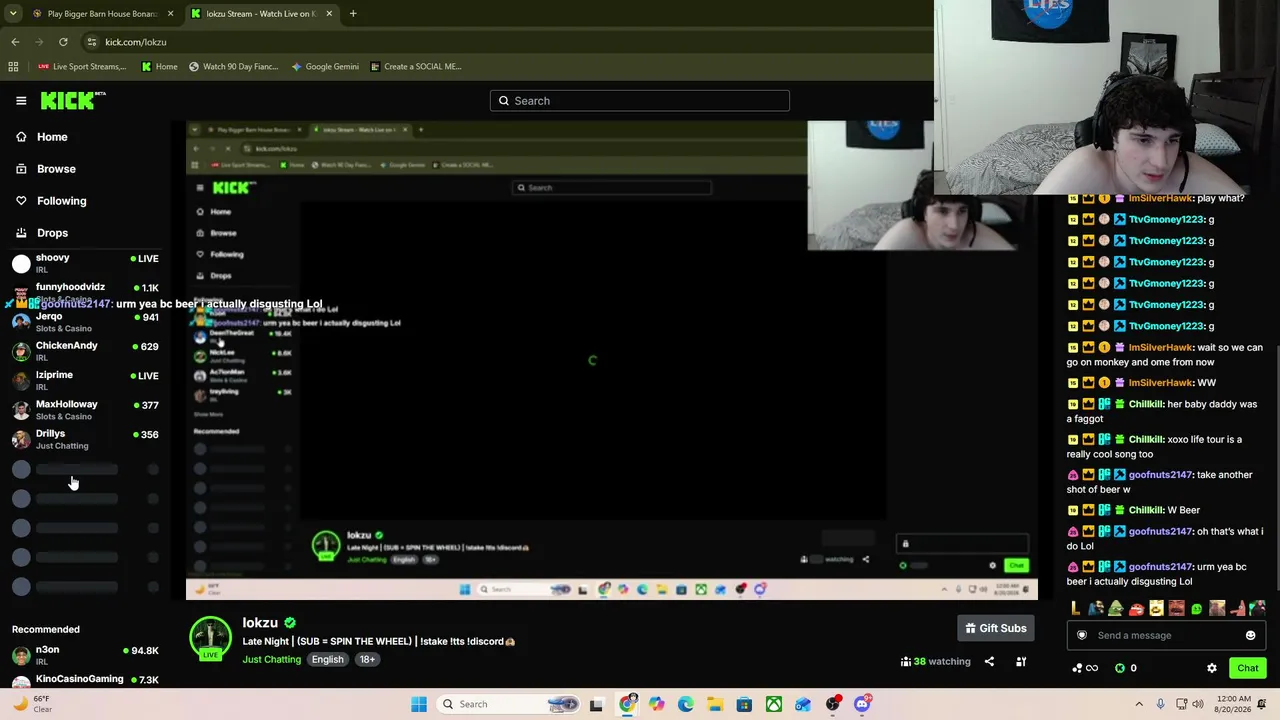Open the taskbar volume control

click(1199, 704)
